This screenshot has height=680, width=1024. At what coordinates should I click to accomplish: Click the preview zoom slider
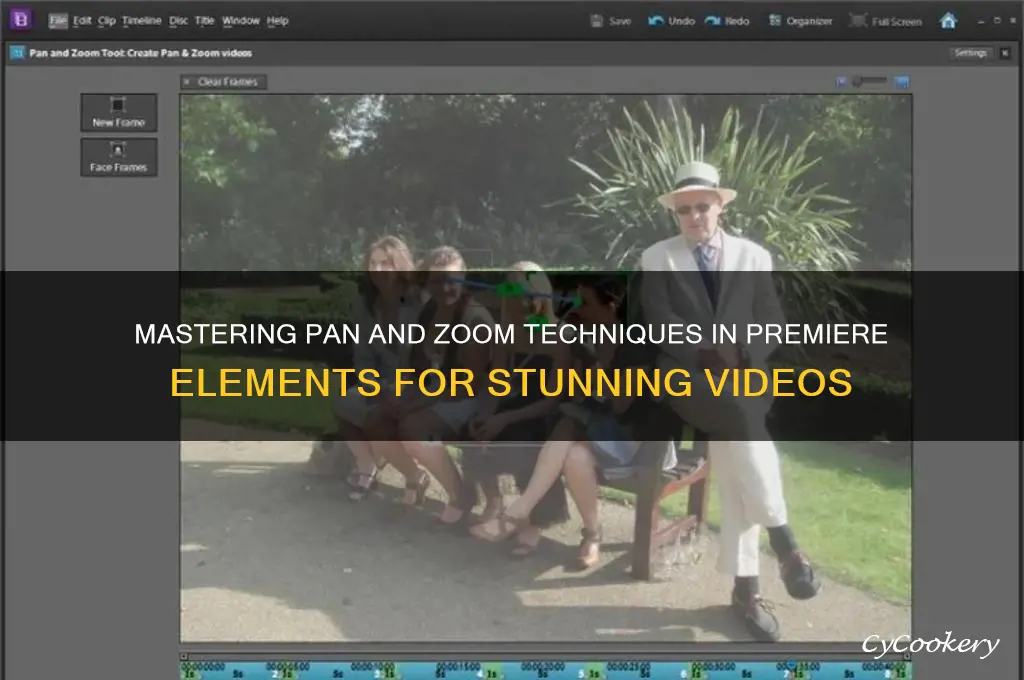(869, 81)
